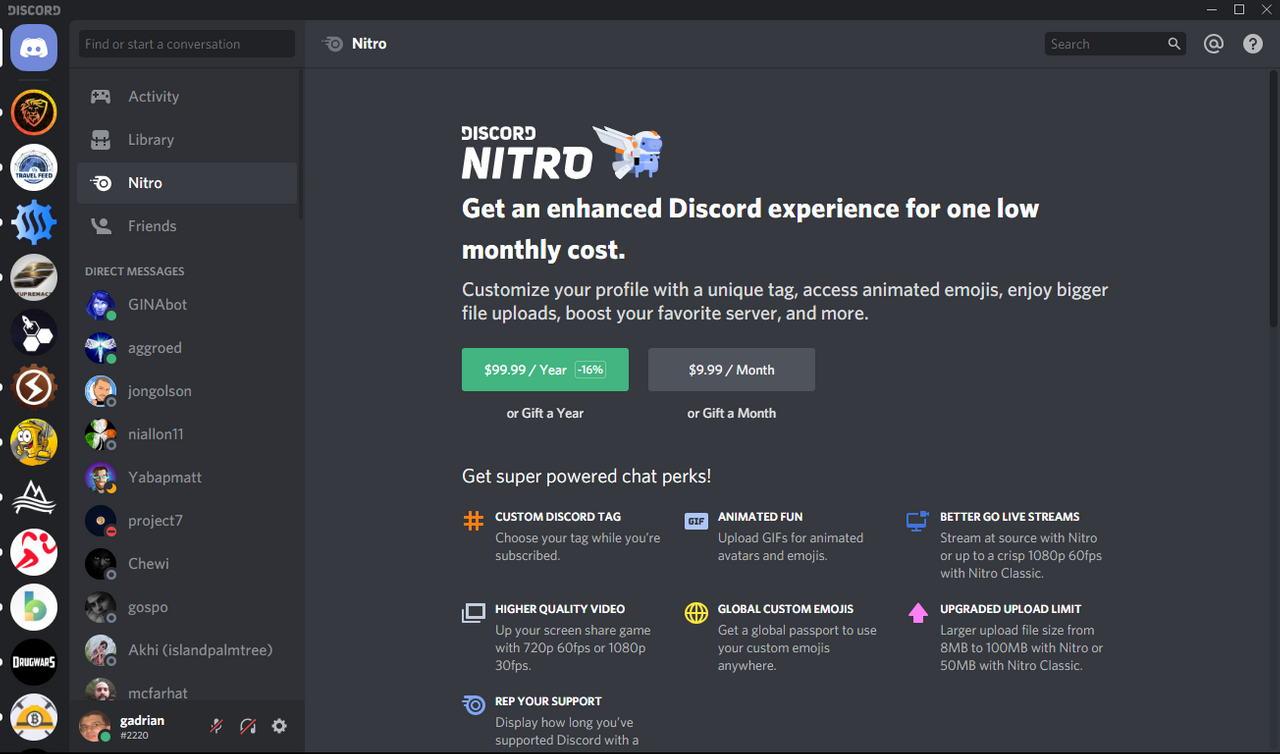Open direct message with Akhi (islandpalmtree)
The height and width of the screenshot is (754, 1280).
point(187,650)
